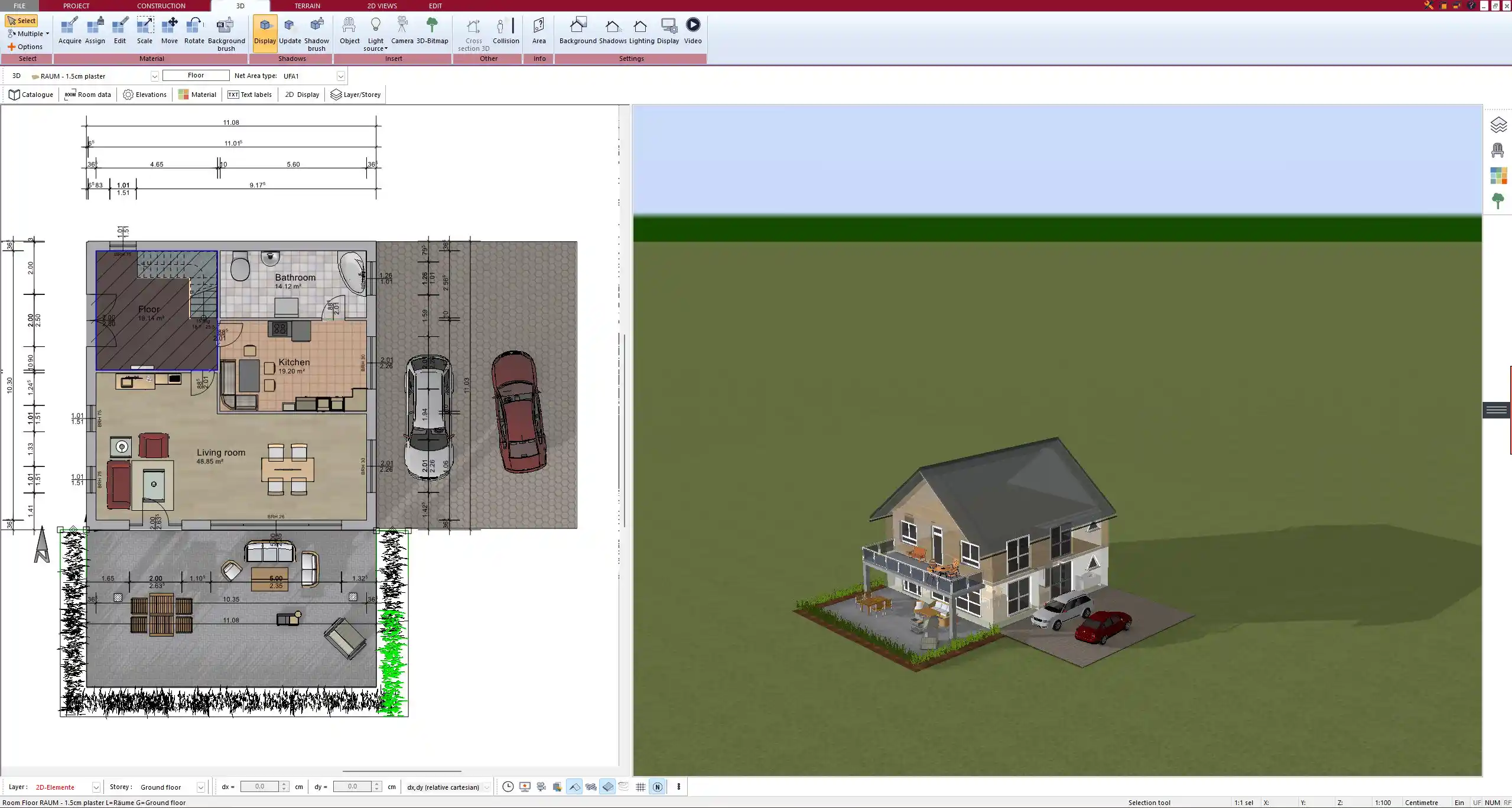Expand the Layer 2D-Elemente dropdown
The width and height of the screenshot is (1512, 808).
[x=96, y=787]
